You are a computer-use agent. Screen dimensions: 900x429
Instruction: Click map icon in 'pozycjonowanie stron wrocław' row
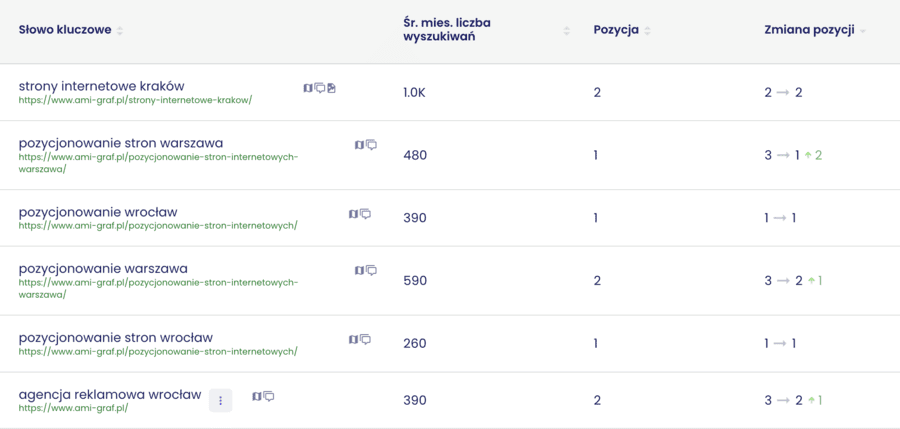coord(353,339)
